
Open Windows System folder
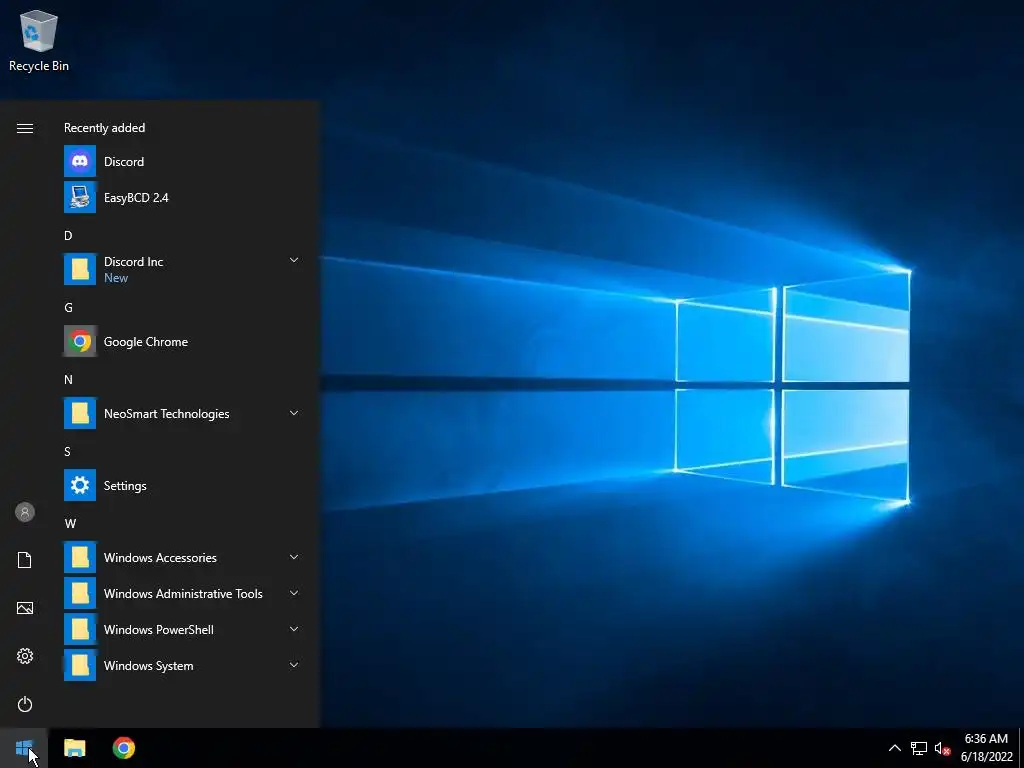pos(182,665)
